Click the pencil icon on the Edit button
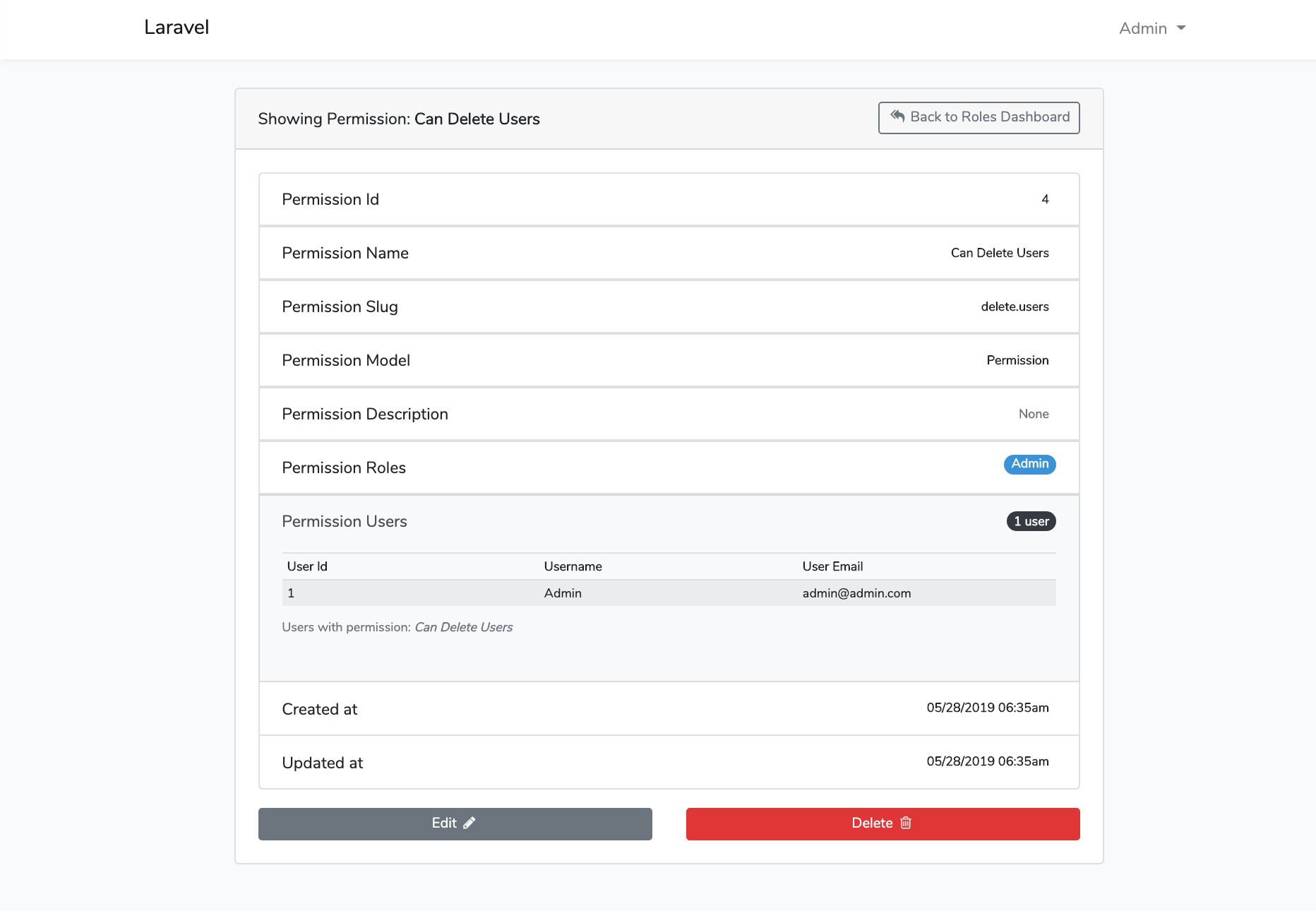 point(469,822)
